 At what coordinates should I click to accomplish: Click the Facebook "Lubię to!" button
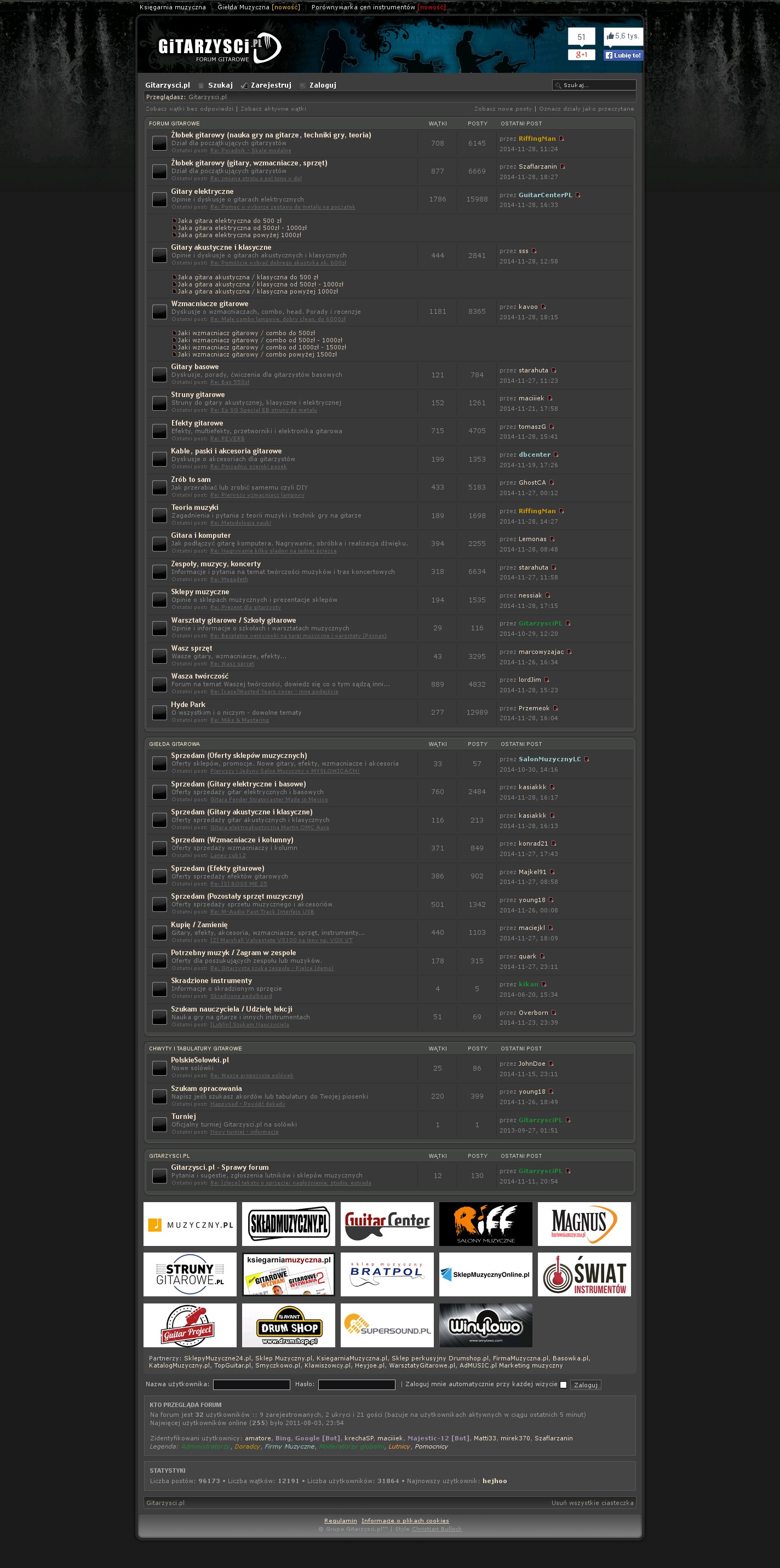622,55
